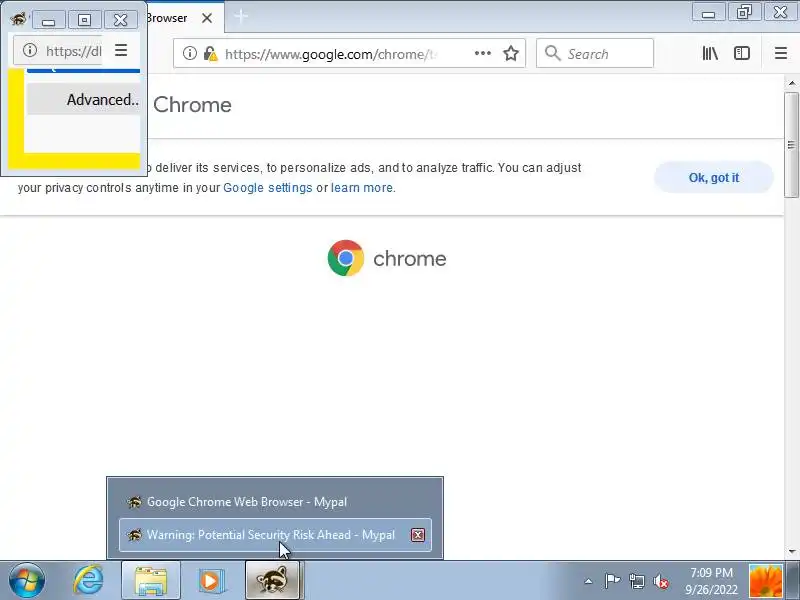
Task: Click the scrollbar down arrow
Action: [792, 552]
